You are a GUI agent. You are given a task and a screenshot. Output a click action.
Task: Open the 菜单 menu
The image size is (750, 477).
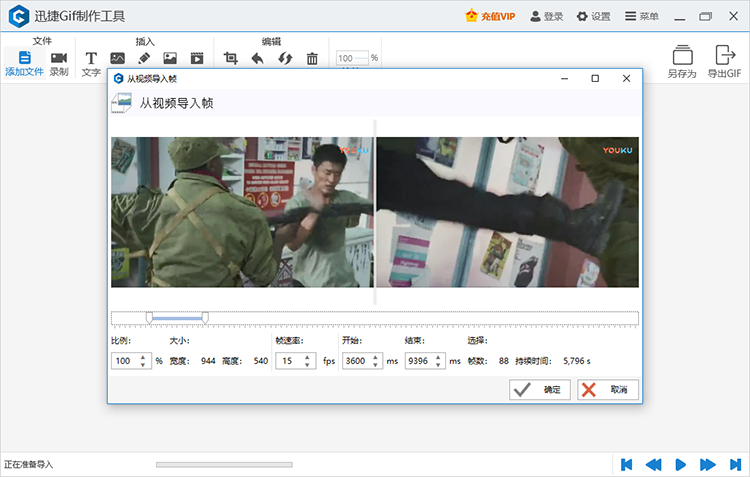coord(642,16)
